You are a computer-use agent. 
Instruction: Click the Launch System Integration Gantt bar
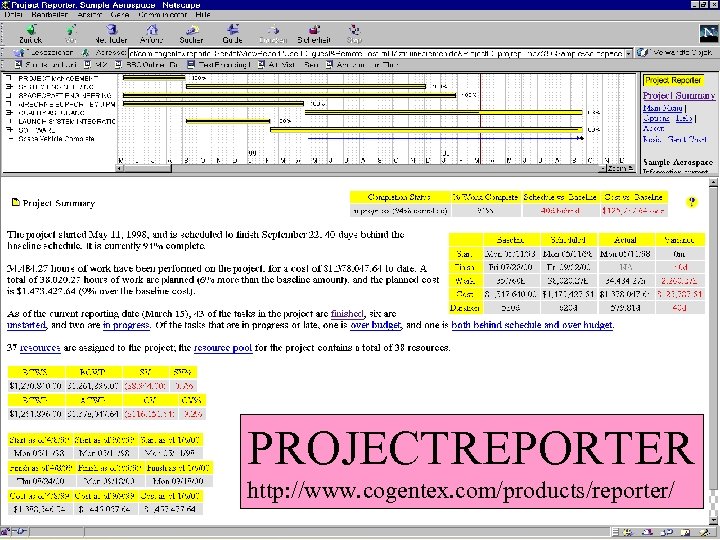[x=228, y=121]
